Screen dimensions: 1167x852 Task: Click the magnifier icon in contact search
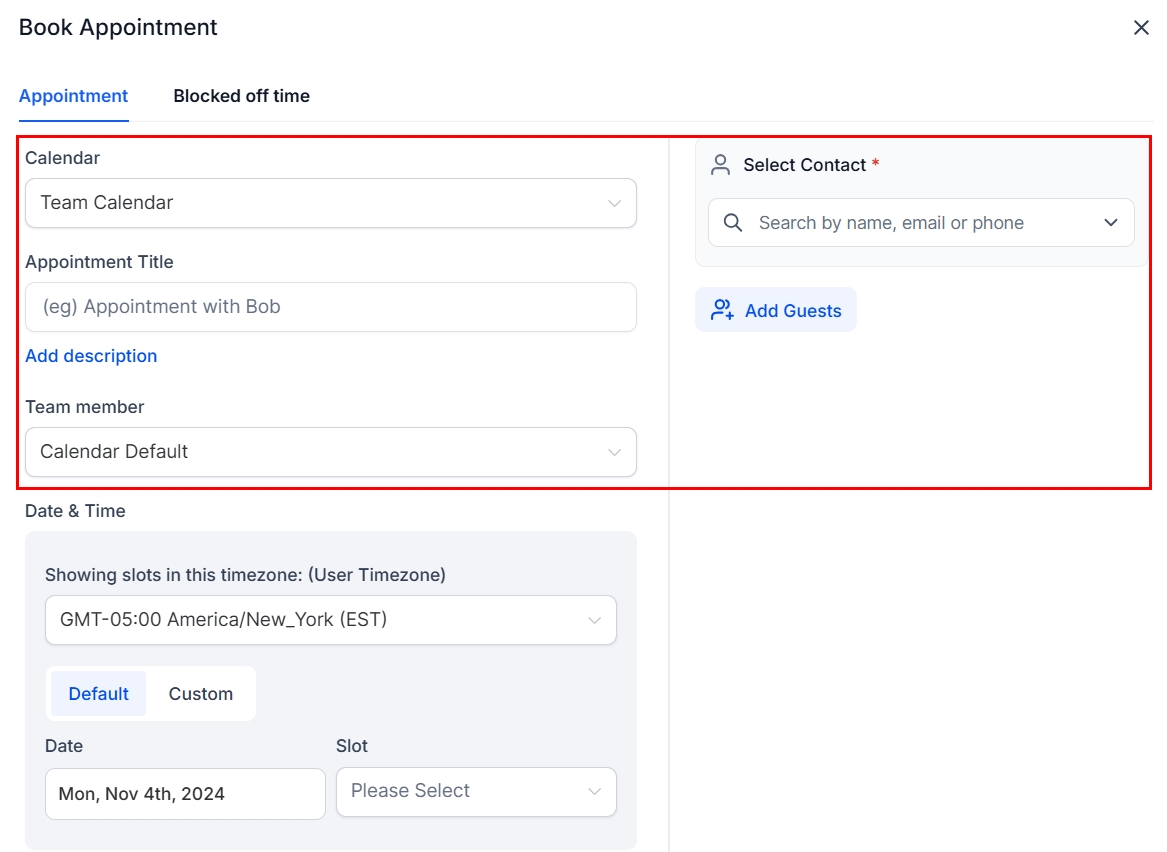coord(733,223)
